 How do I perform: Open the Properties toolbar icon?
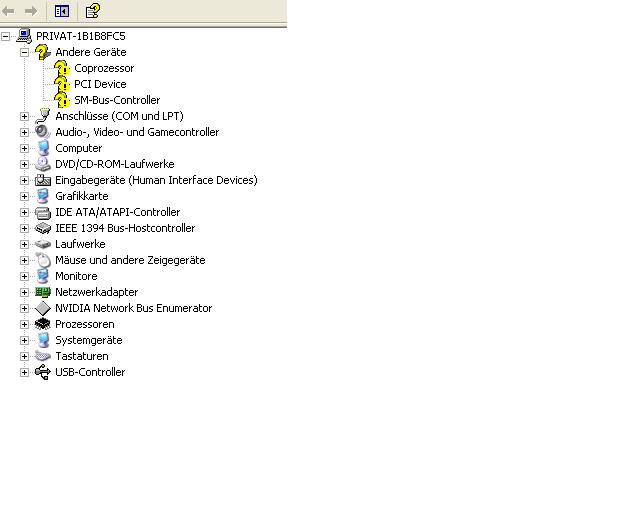click(x=92, y=11)
